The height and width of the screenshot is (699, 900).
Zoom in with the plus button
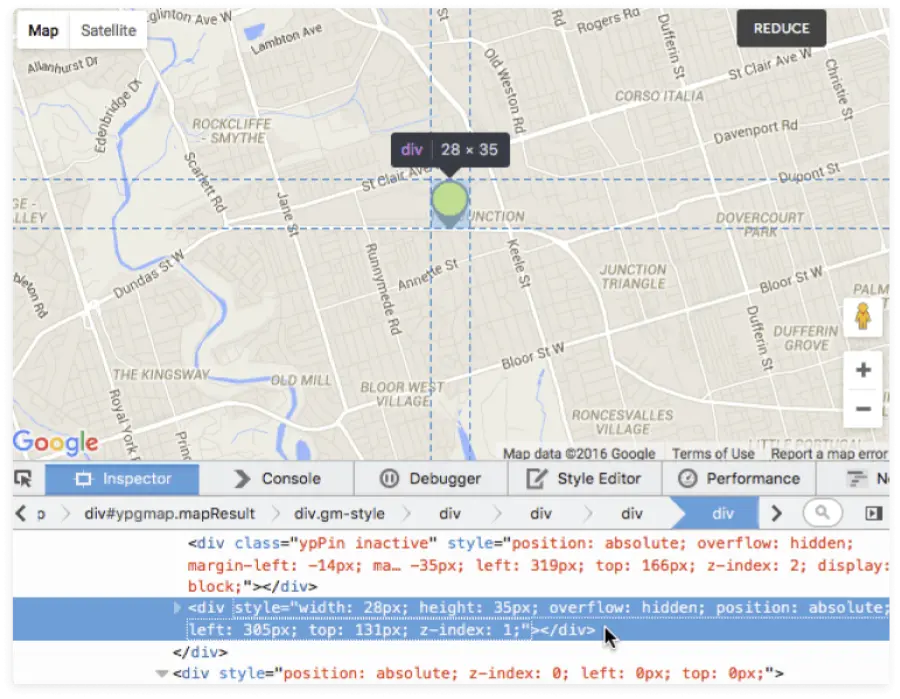863,370
